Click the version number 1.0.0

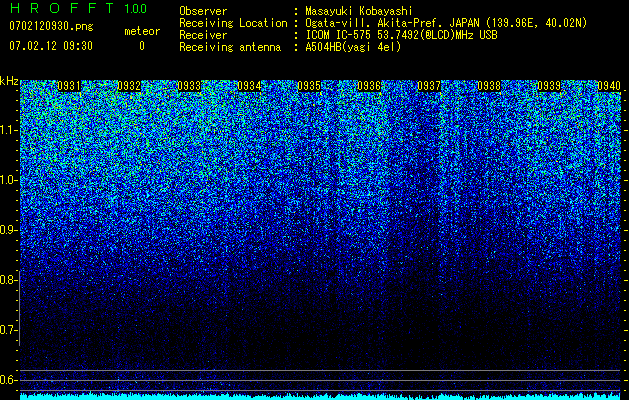tap(136, 8)
